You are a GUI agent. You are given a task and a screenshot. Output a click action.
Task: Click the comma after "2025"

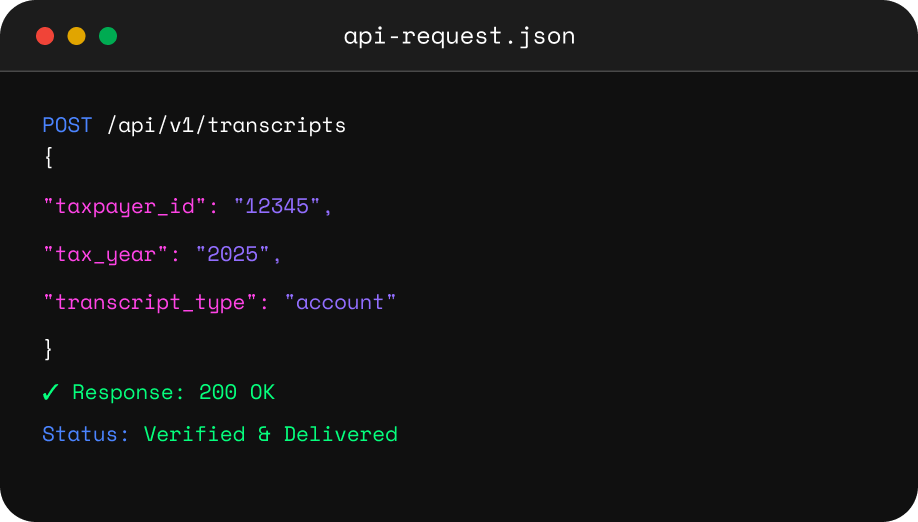tap(277, 258)
